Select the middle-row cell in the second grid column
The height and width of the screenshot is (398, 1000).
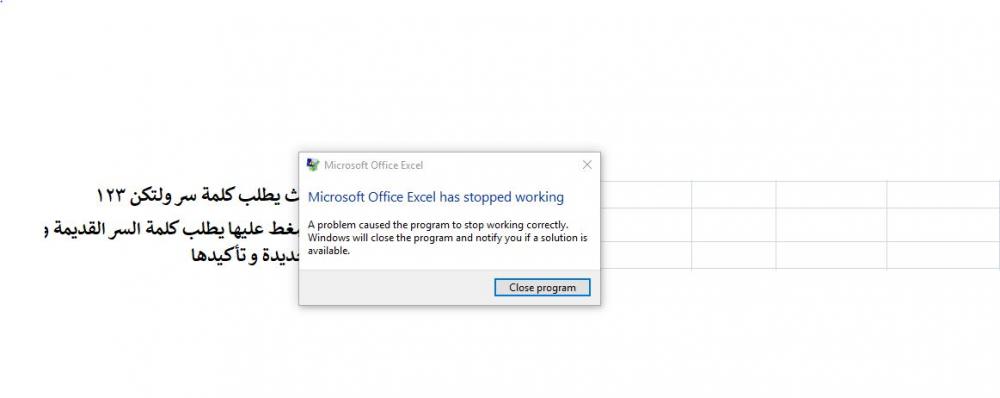tap(733, 225)
